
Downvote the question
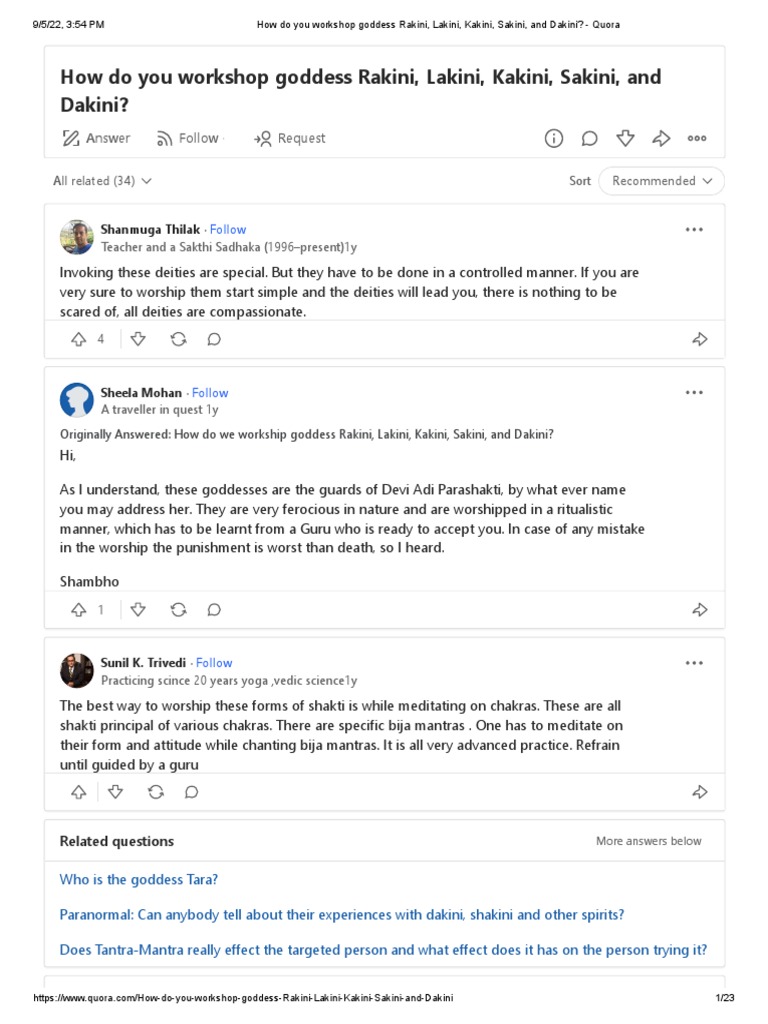[625, 138]
